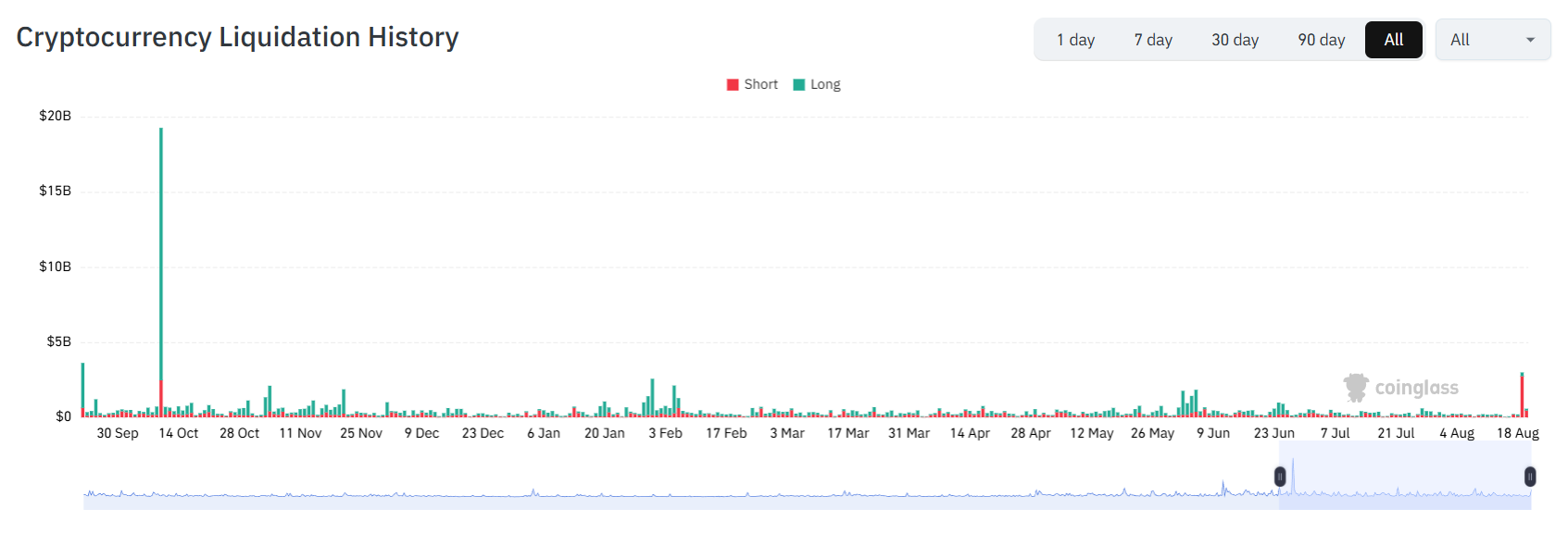Click the 9 Jun date label

click(1213, 433)
